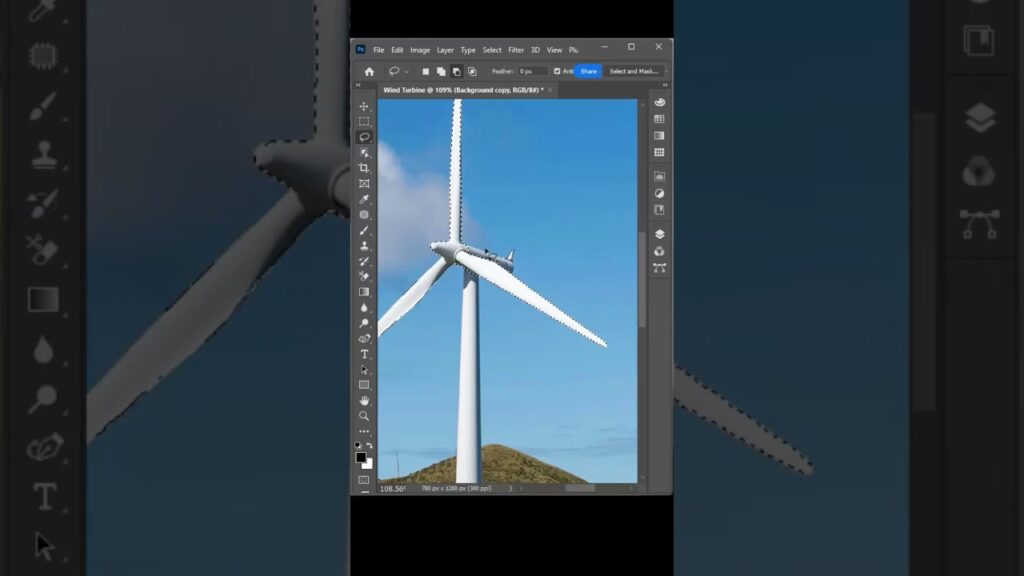Enable Intersect with selection mode

[472, 71]
